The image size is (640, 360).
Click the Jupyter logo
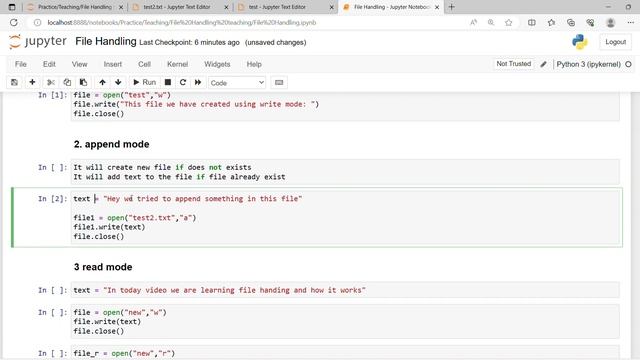click(38, 42)
